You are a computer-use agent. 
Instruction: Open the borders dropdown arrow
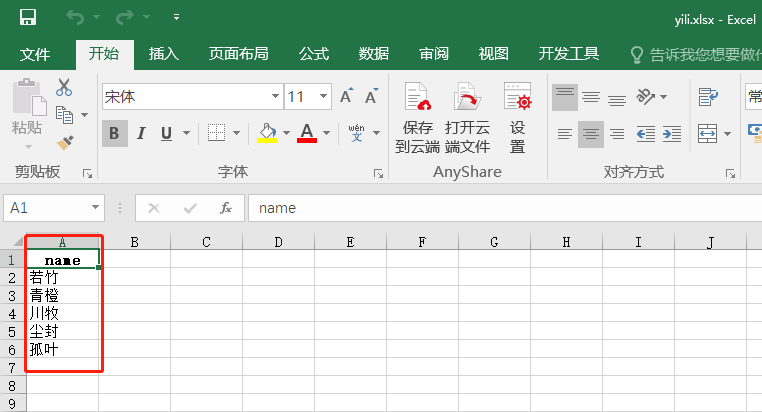(x=237, y=133)
